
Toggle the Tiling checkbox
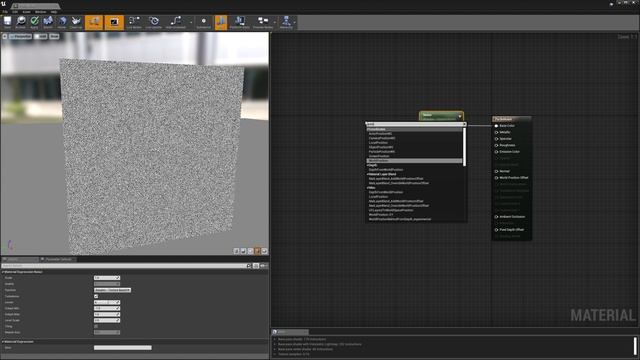click(96, 327)
